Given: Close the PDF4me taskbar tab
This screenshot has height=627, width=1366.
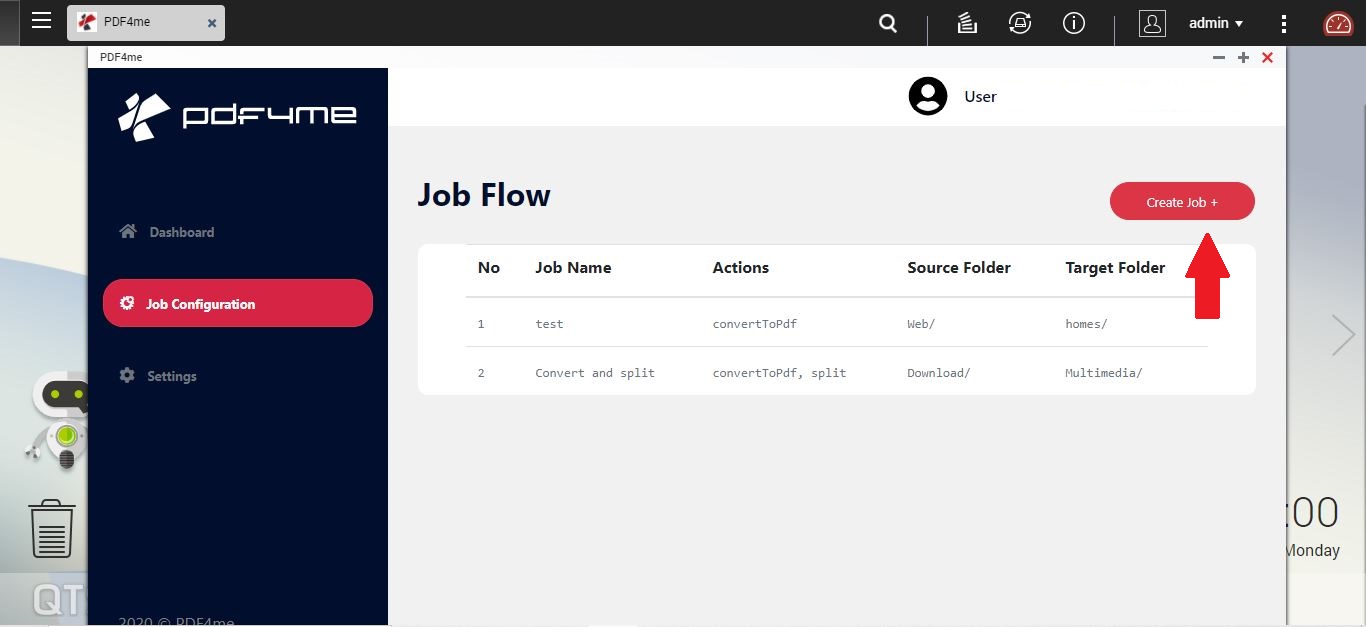Looking at the screenshot, I should click(212, 23).
